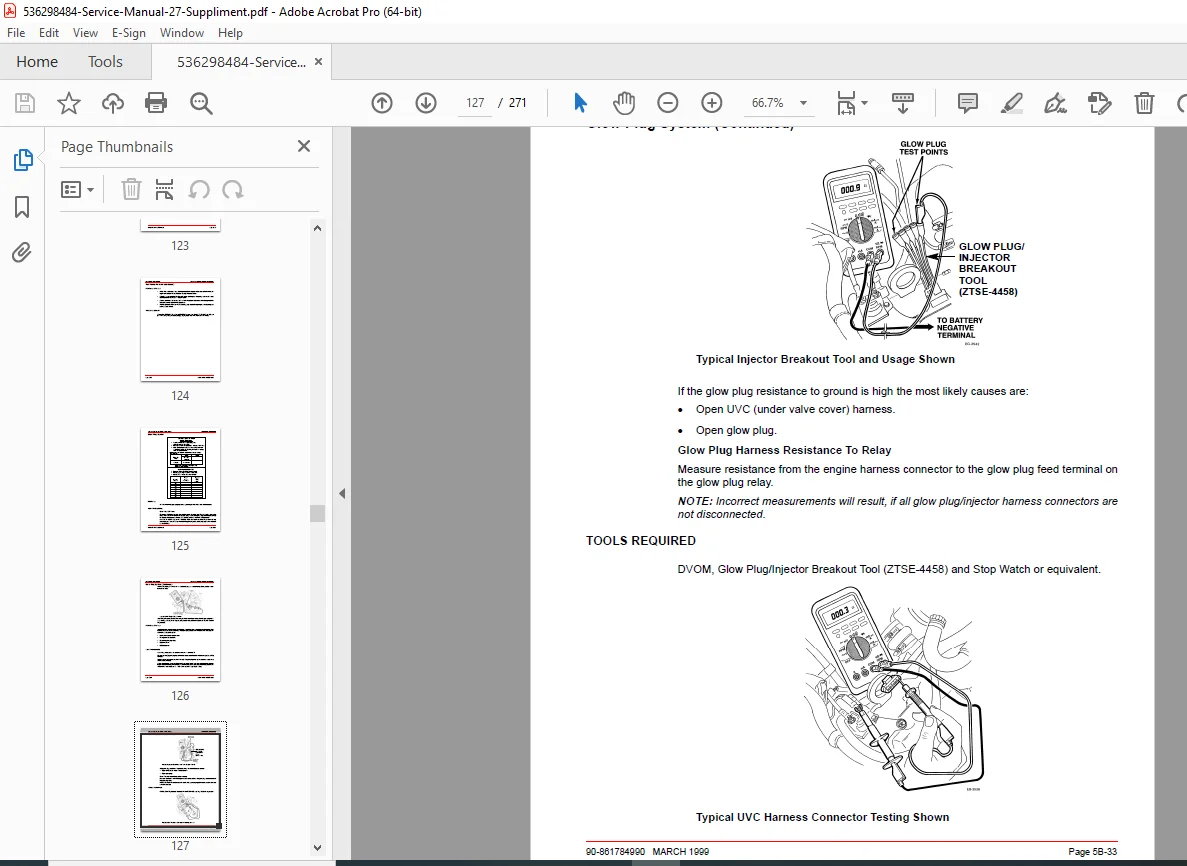Add a sticky note comment

click(x=967, y=103)
